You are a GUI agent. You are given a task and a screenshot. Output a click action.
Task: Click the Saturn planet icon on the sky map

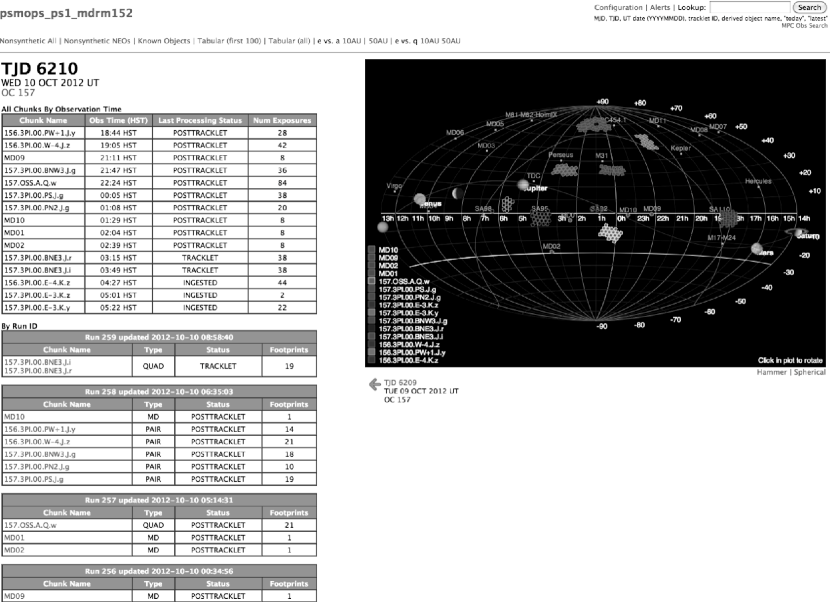click(x=796, y=232)
